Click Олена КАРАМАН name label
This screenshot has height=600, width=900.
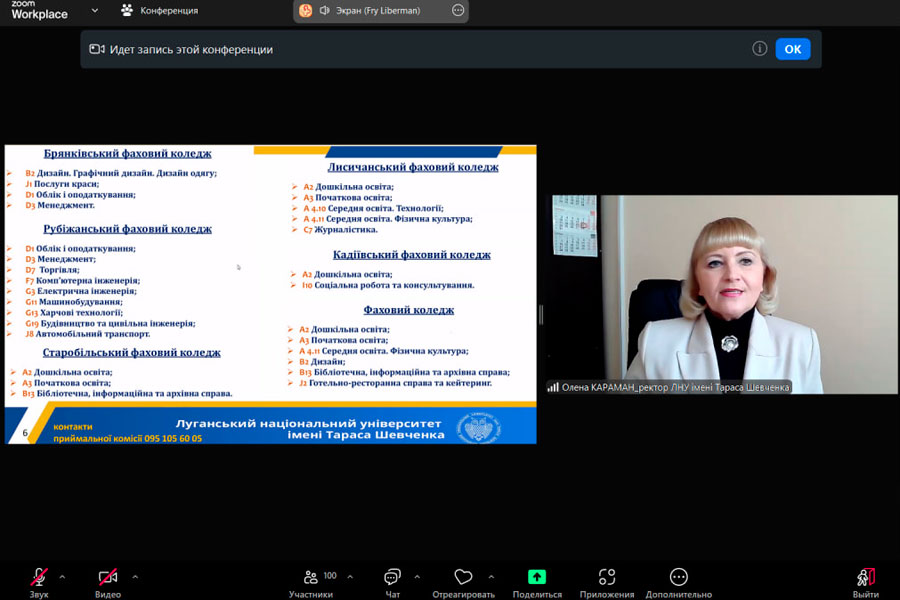coord(675,388)
